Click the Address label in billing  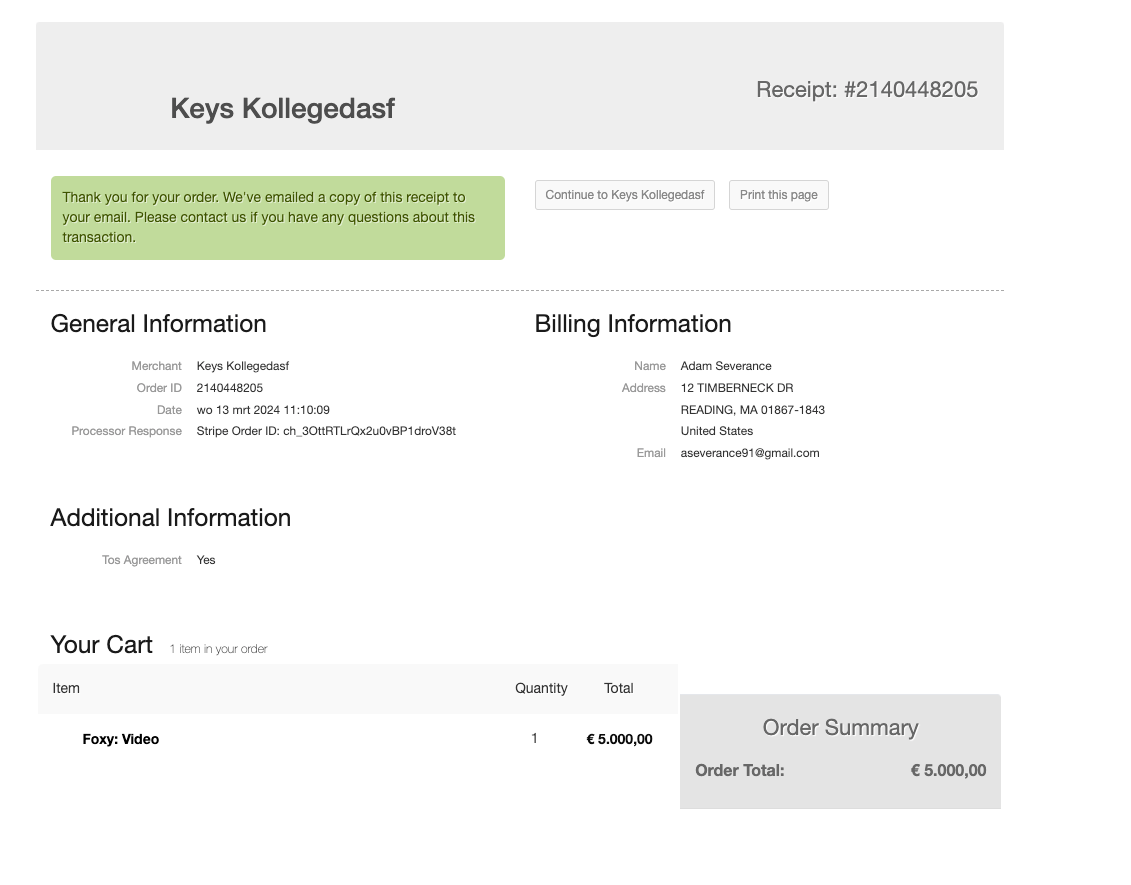[x=643, y=388]
